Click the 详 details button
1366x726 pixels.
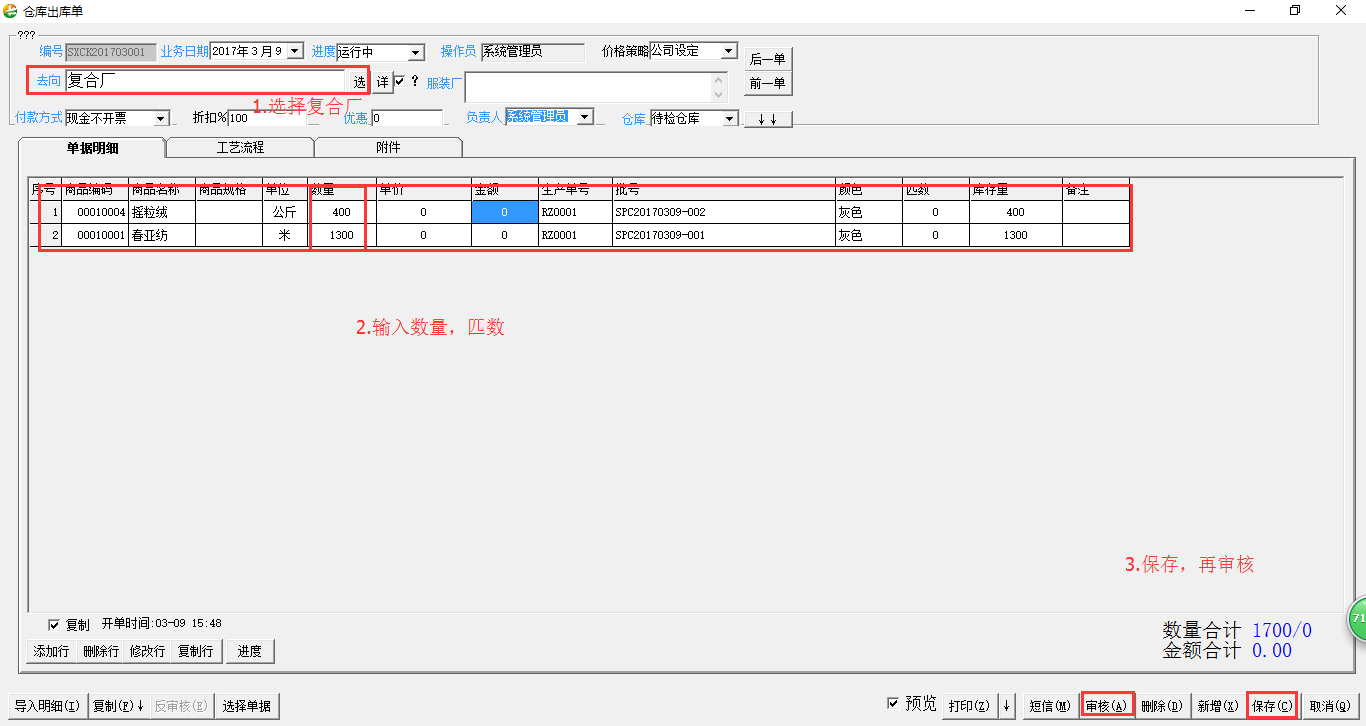pyautogui.click(x=382, y=82)
